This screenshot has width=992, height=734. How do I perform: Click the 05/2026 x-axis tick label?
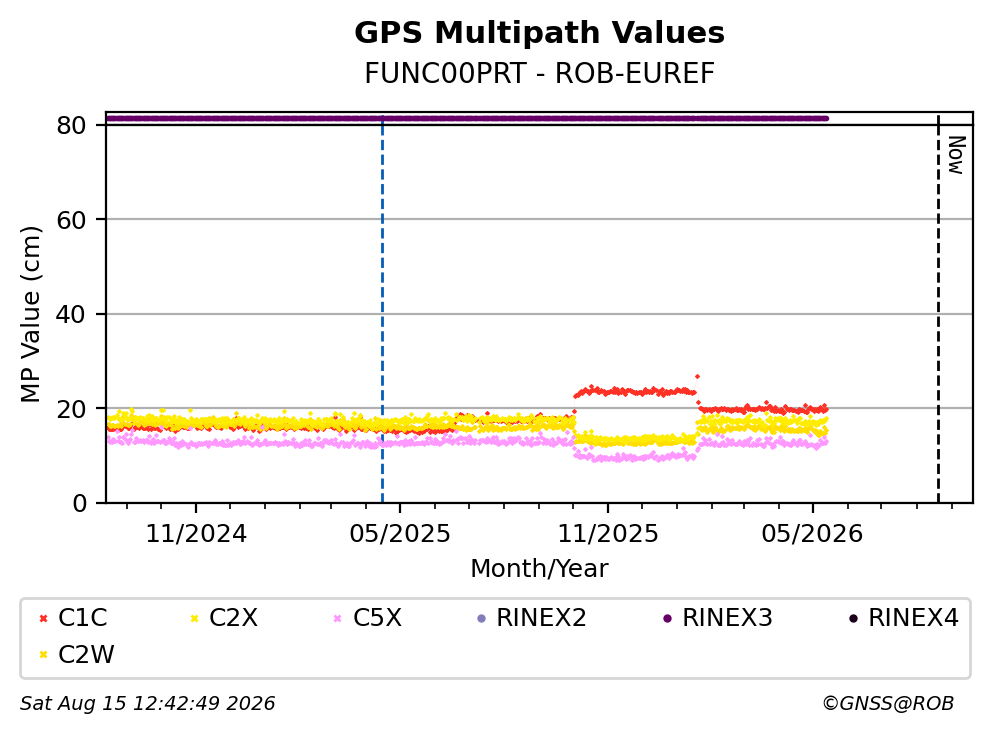point(812,534)
